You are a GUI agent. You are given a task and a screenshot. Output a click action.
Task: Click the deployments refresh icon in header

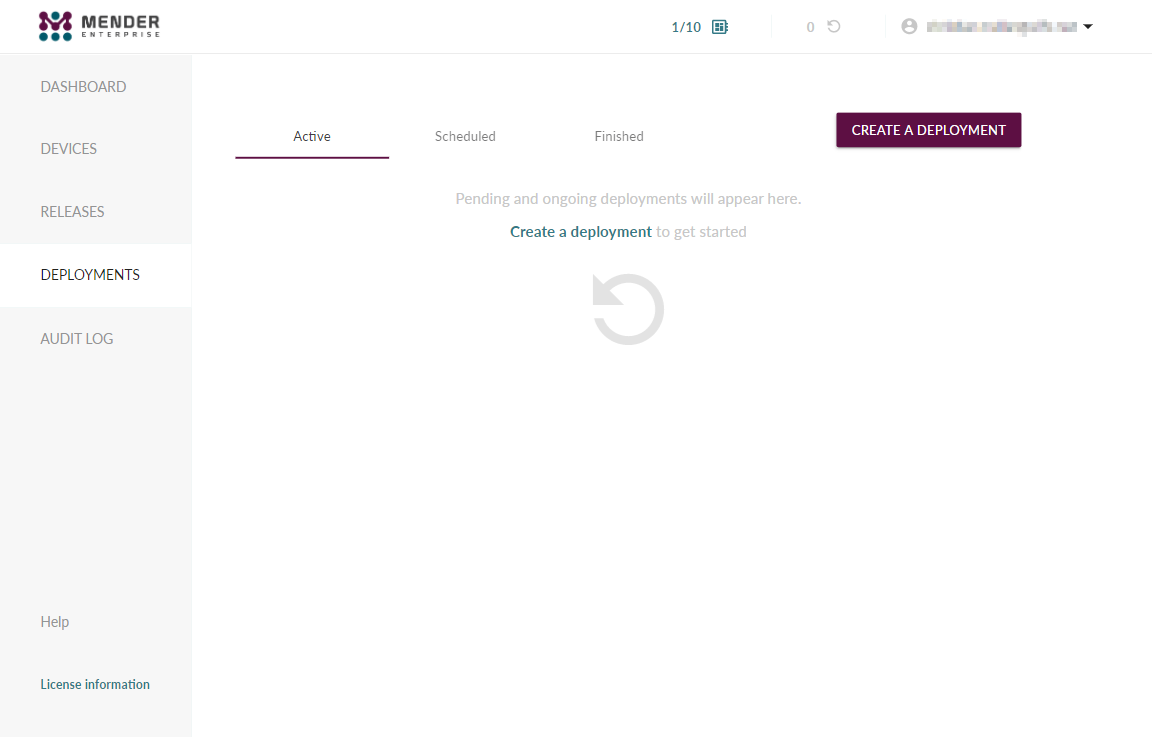[834, 27]
